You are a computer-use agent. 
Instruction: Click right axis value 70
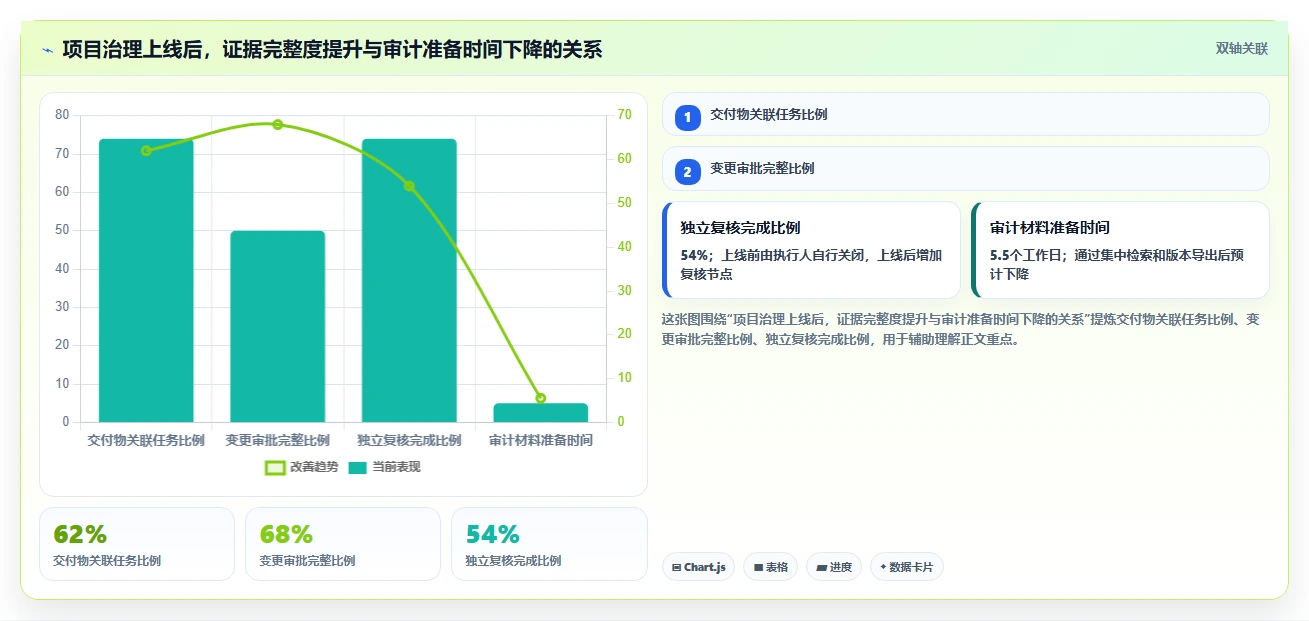click(624, 115)
